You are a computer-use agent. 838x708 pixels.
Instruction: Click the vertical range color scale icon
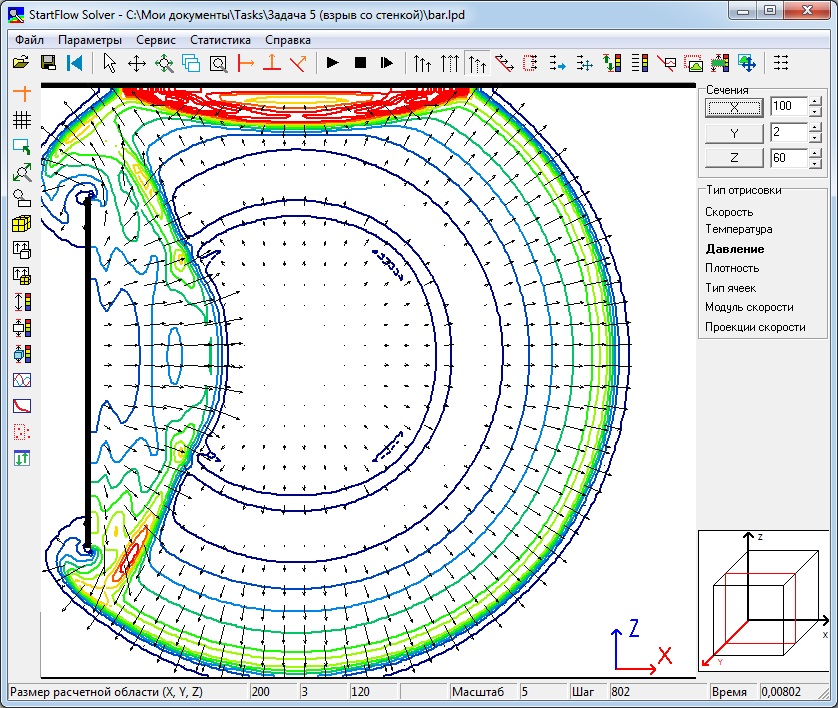(22, 302)
